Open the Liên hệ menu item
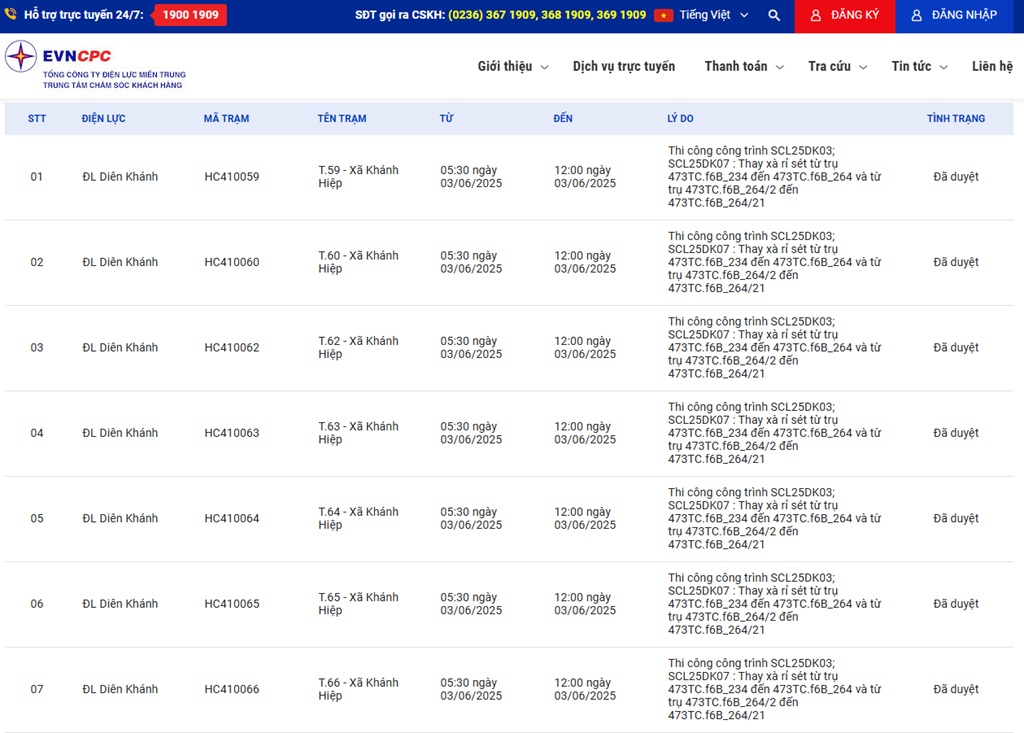 click(991, 67)
